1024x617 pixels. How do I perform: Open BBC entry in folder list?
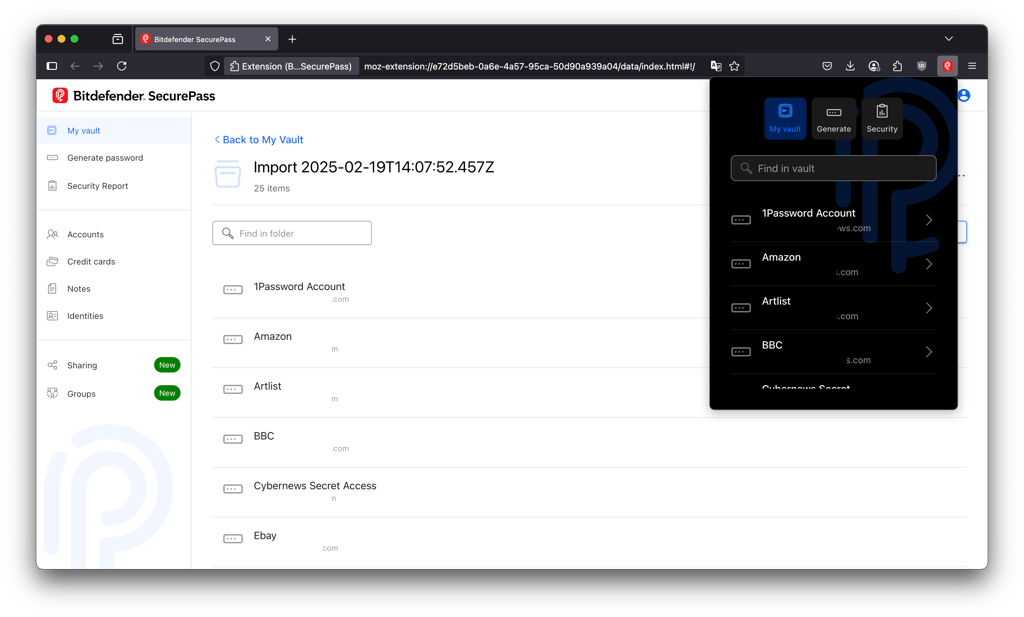588,442
